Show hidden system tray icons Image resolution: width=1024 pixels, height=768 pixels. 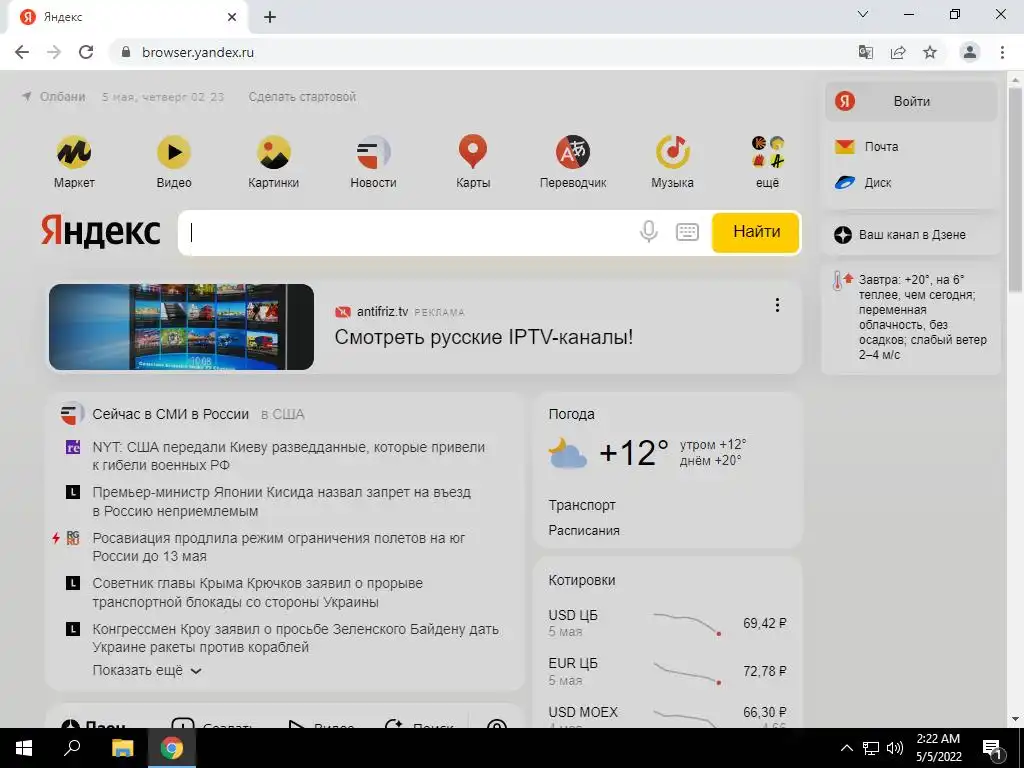(x=846, y=748)
